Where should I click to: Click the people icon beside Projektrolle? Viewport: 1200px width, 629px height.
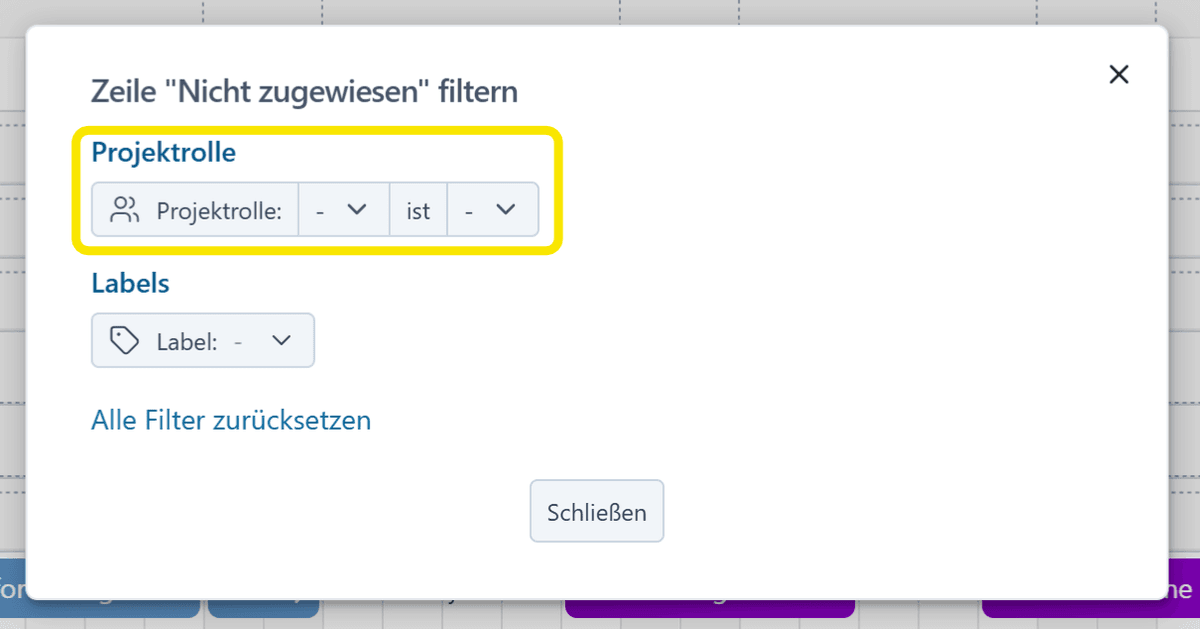pyautogui.click(x=125, y=210)
